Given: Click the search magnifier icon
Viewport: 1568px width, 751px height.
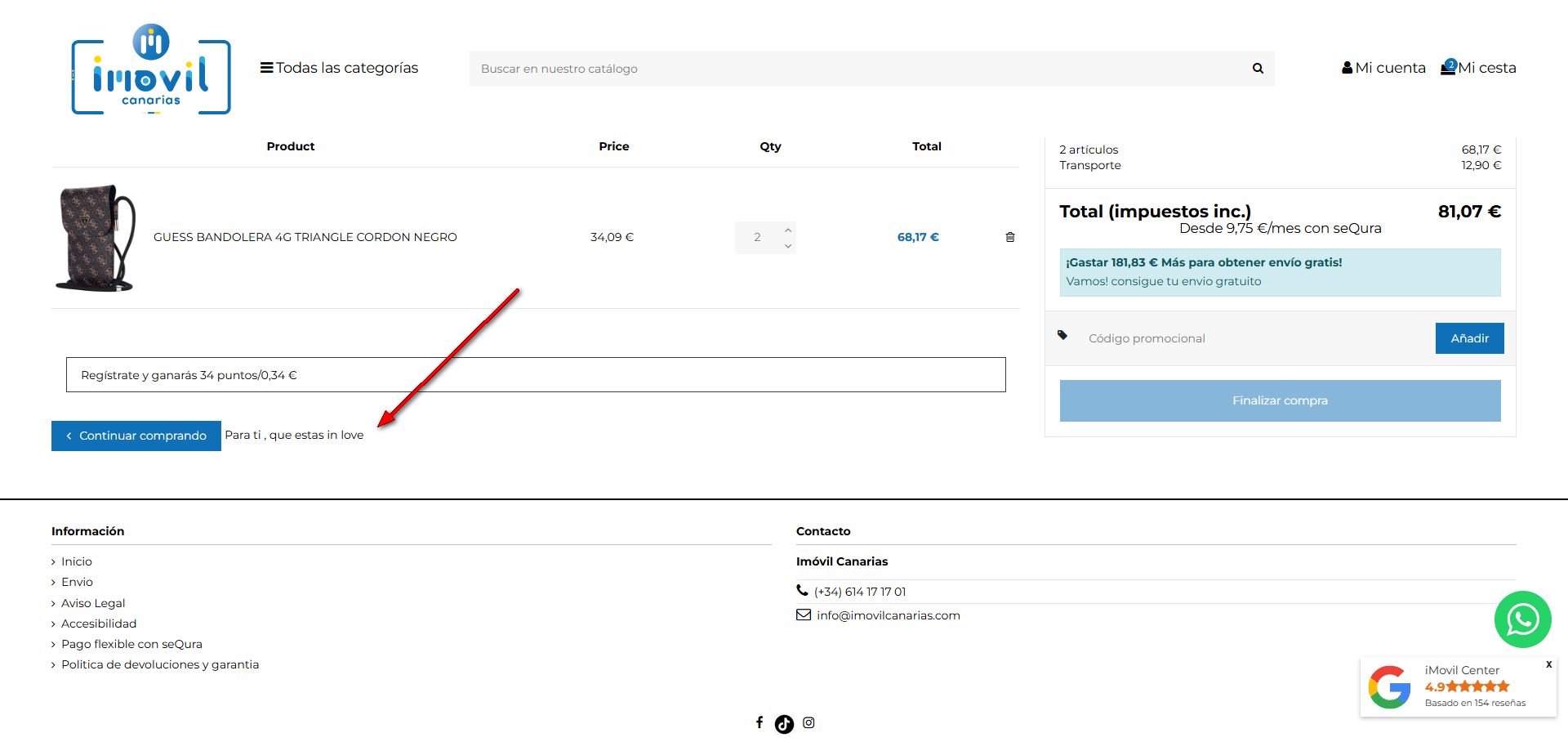Looking at the screenshot, I should click(x=1258, y=69).
